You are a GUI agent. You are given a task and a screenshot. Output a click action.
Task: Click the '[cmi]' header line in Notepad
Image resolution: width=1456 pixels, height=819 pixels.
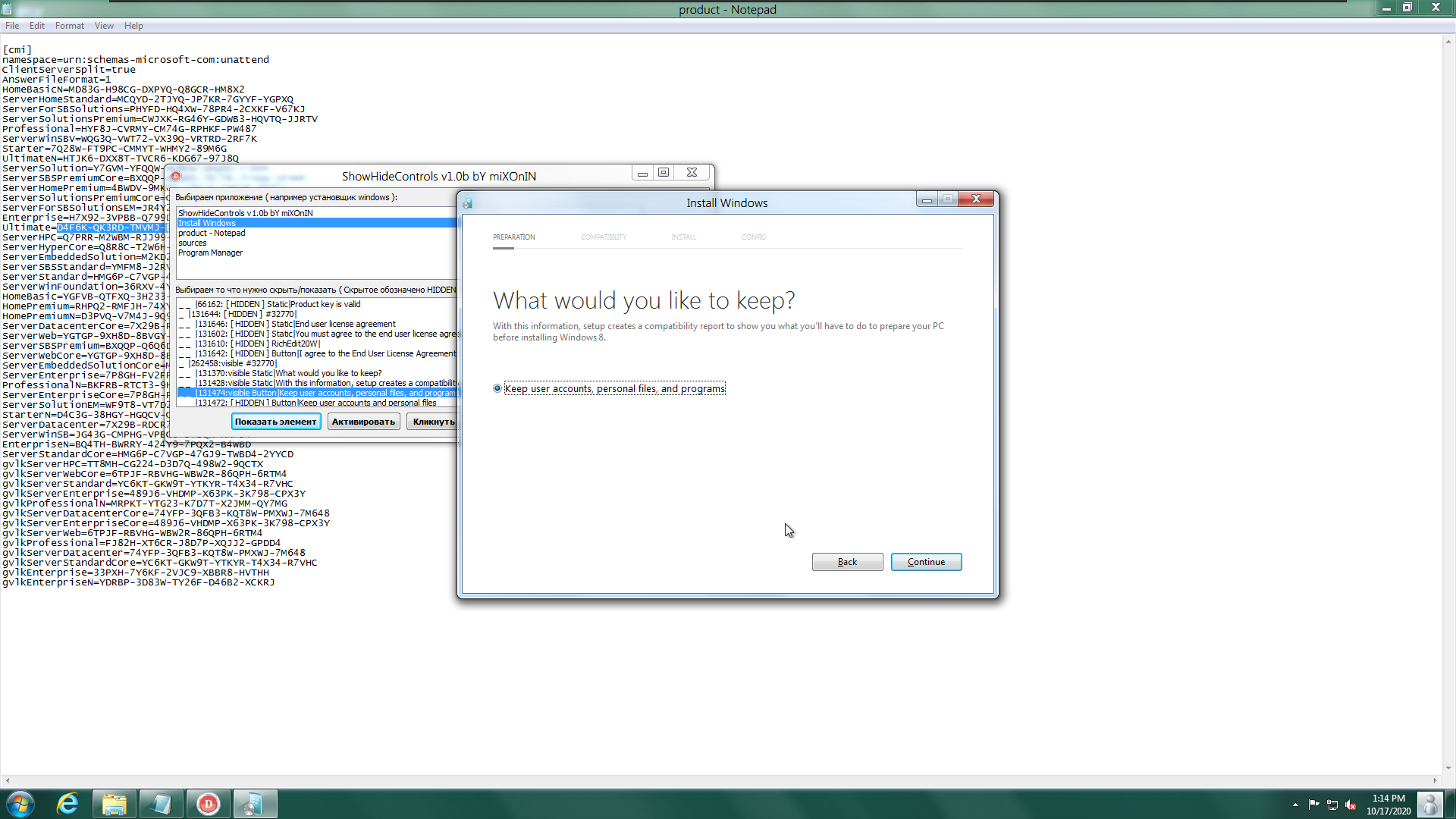[17, 50]
